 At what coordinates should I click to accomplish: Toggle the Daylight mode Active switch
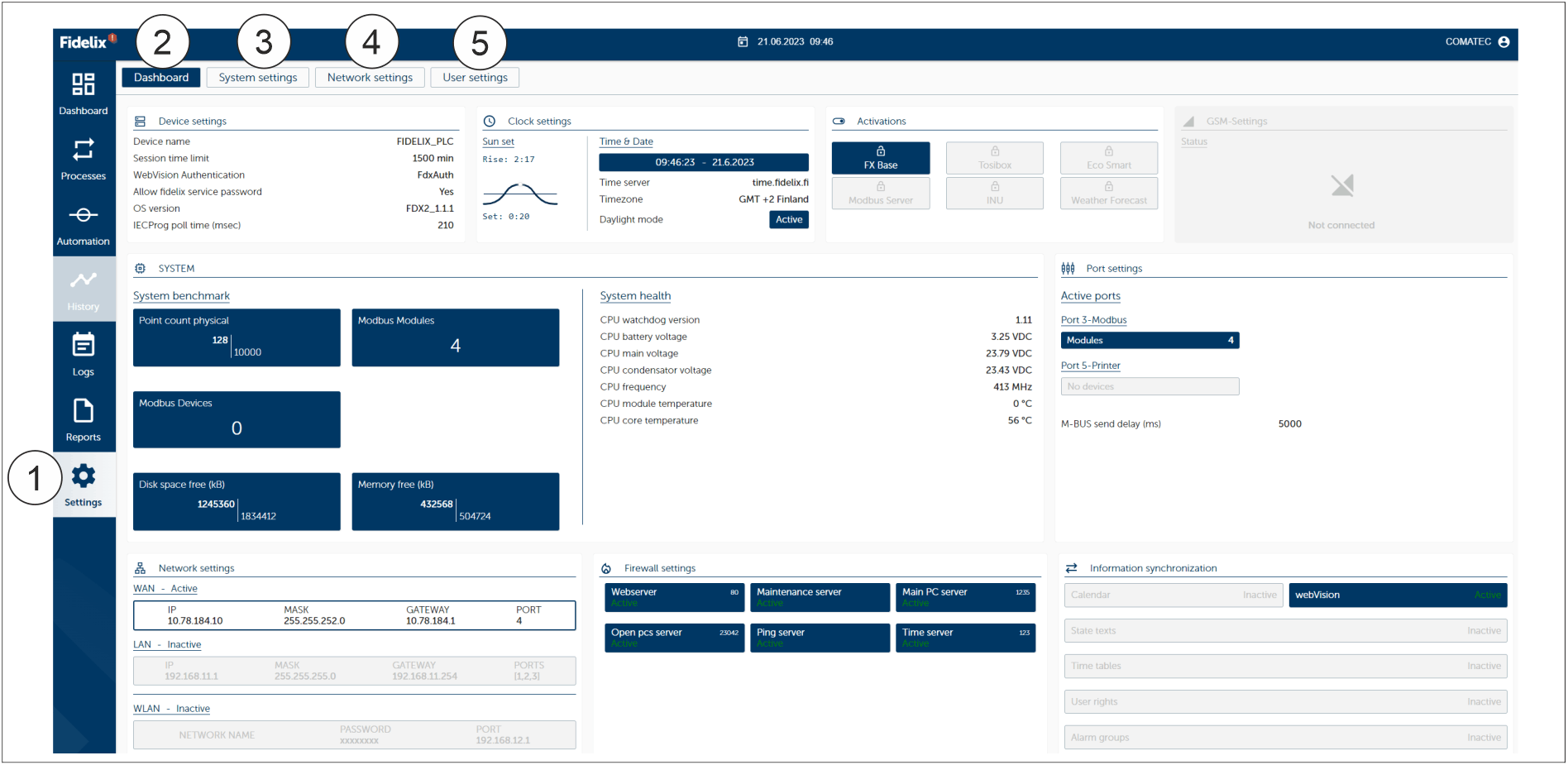click(x=788, y=219)
